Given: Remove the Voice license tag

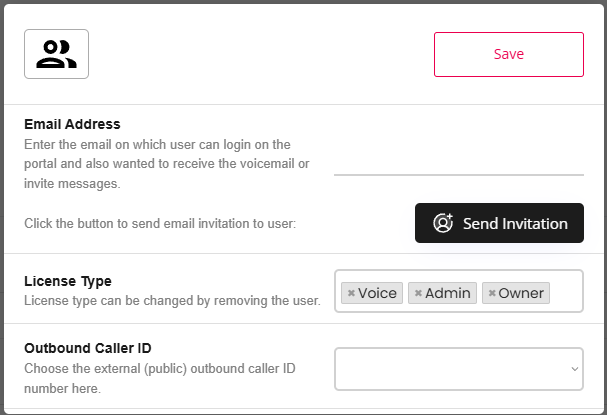Looking at the screenshot, I should pyautogui.click(x=351, y=293).
